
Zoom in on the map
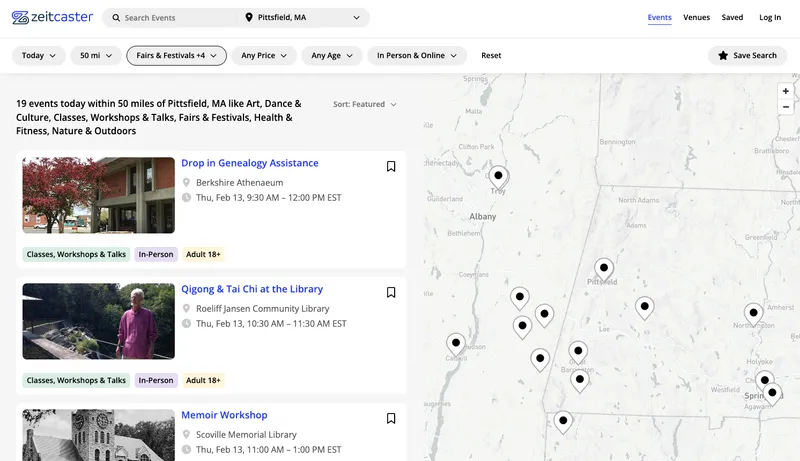point(786,91)
